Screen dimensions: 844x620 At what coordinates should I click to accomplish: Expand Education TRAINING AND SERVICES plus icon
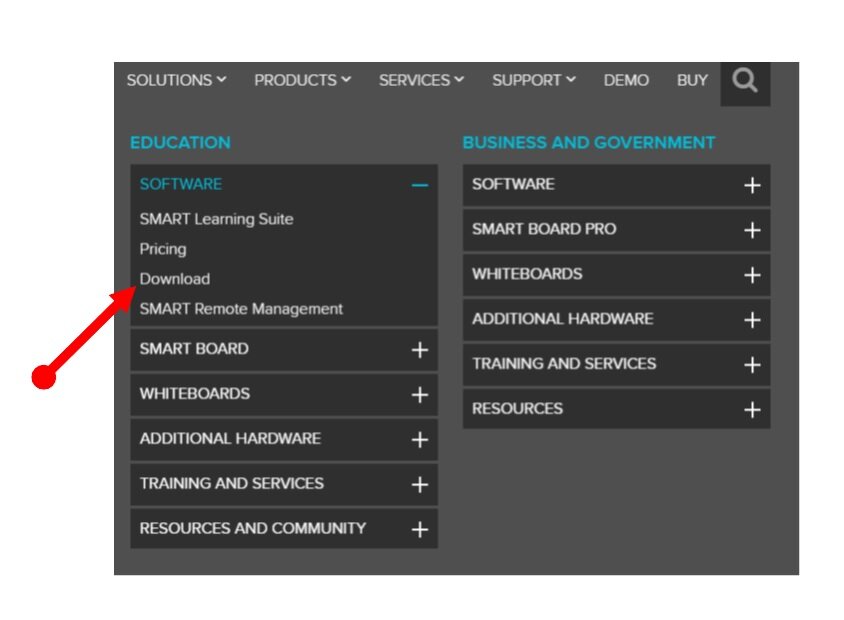420,485
